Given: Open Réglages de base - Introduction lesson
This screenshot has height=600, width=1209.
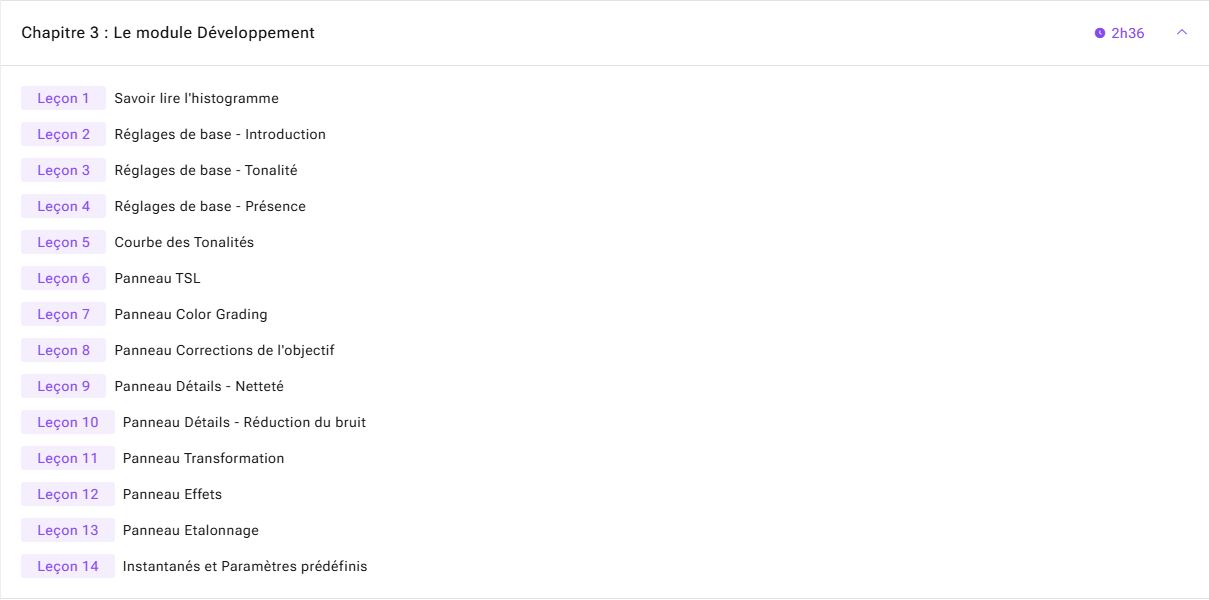Looking at the screenshot, I should click(220, 134).
